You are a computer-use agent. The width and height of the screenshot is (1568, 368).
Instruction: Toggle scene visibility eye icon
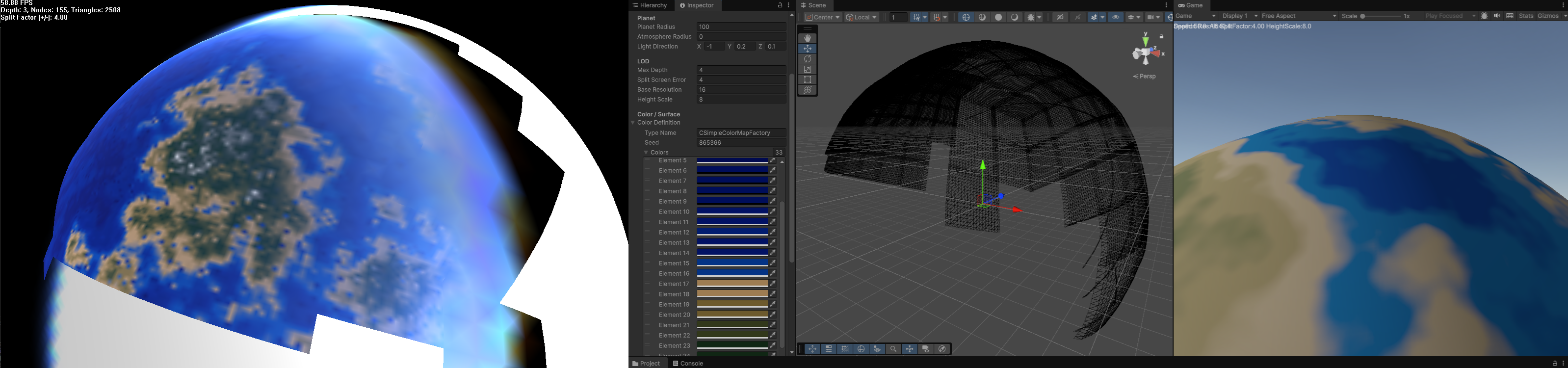coord(1116,17)
